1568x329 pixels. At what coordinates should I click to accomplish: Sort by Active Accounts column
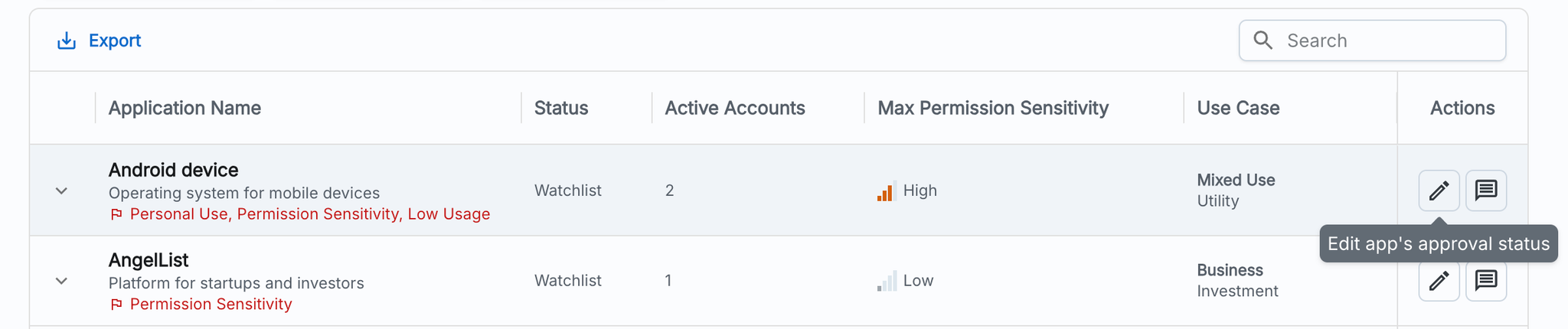click(734, 108)
